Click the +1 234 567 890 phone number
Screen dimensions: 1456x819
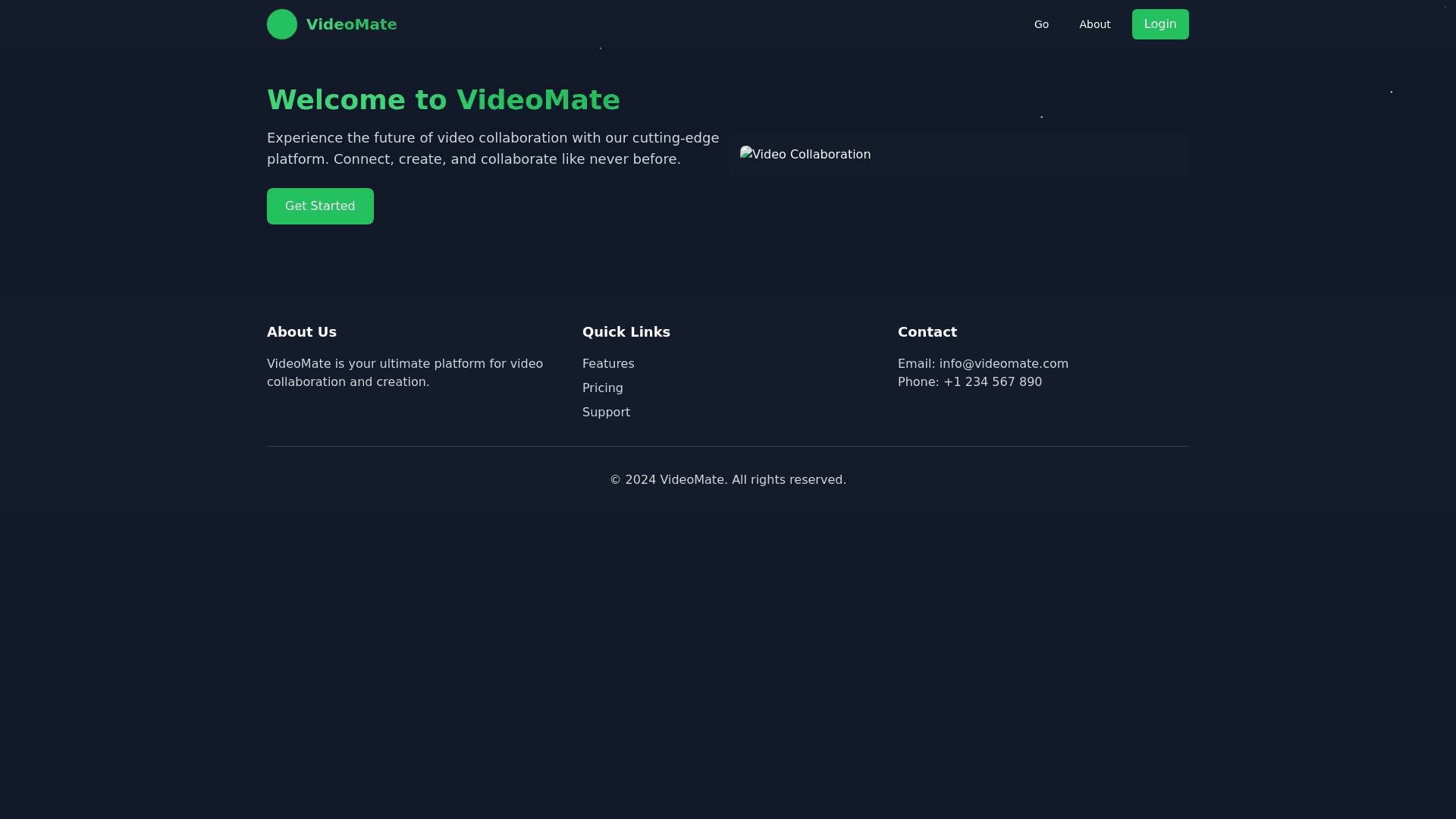click(x=992, y=382)
